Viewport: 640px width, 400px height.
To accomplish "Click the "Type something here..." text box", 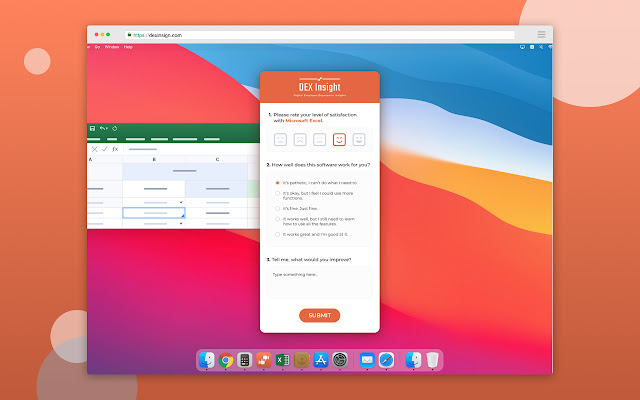I will [319, 282].
